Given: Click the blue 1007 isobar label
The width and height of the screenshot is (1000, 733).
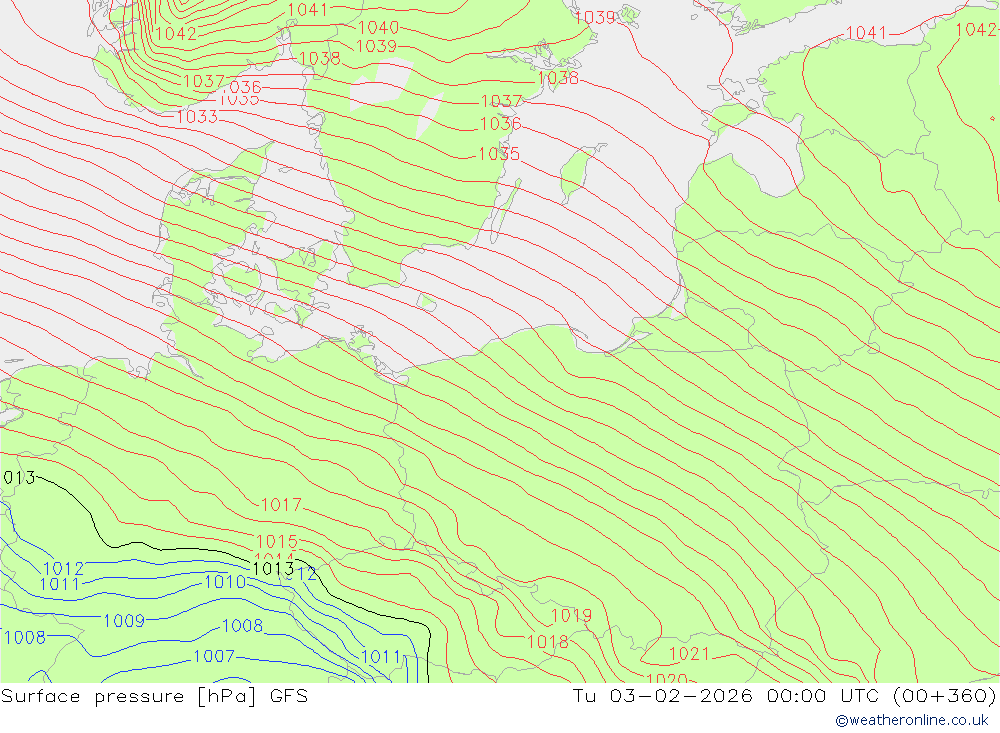Looking at the screenshot, I should coord(214,656).
